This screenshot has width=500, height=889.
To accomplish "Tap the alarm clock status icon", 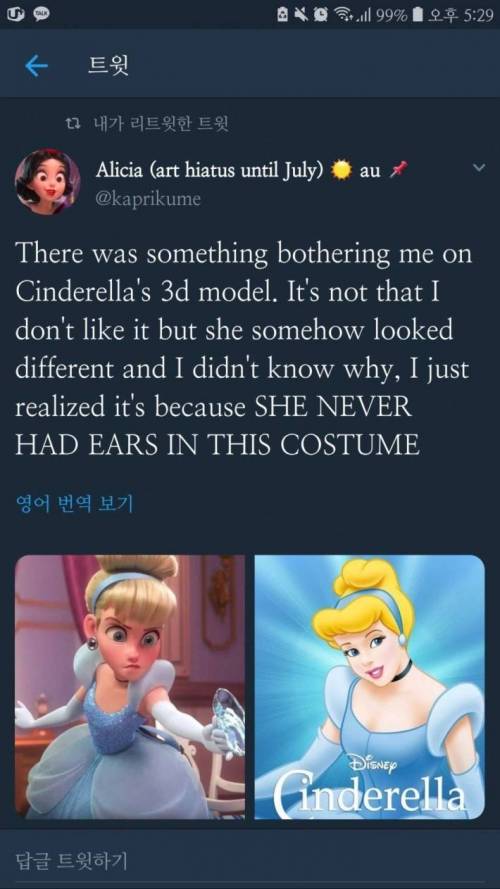I will [x=323, y=15].
